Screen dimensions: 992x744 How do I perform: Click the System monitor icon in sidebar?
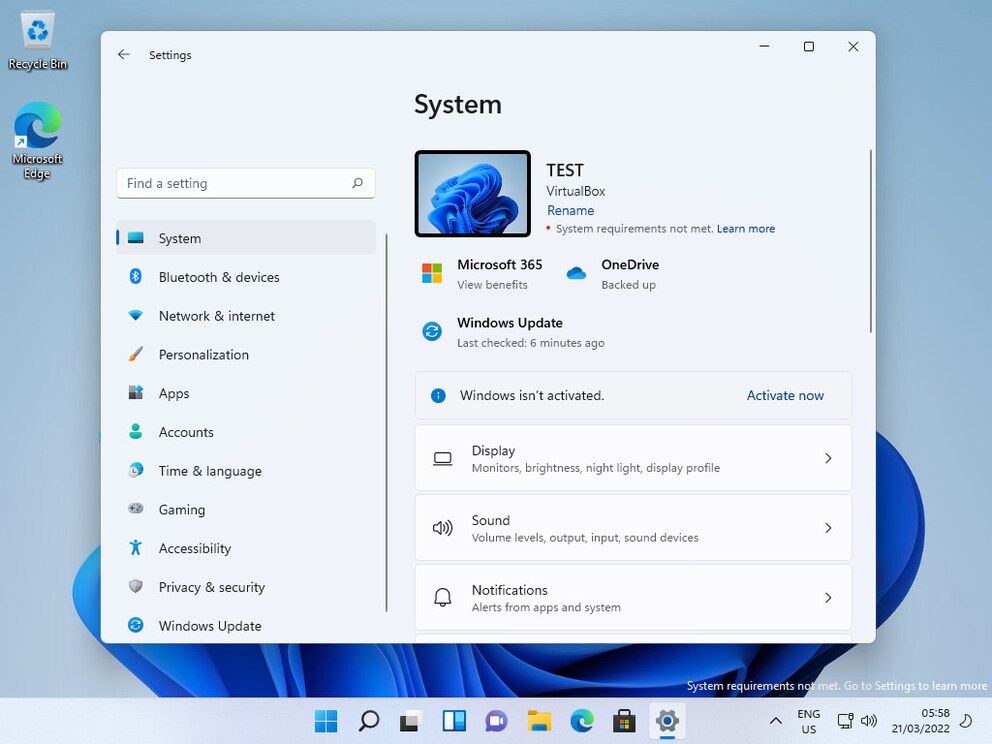tap(135, 238)
